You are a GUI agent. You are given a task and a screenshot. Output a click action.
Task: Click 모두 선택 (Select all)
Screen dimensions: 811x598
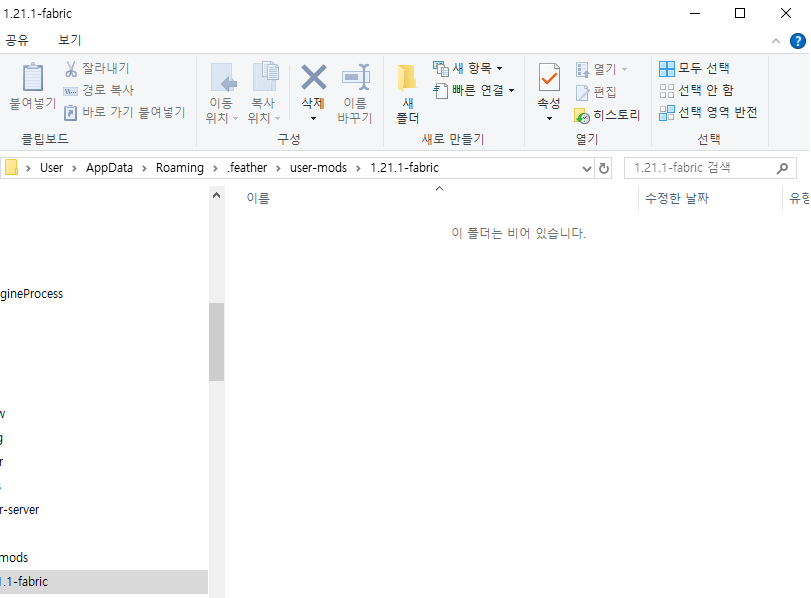coord(694,68)
